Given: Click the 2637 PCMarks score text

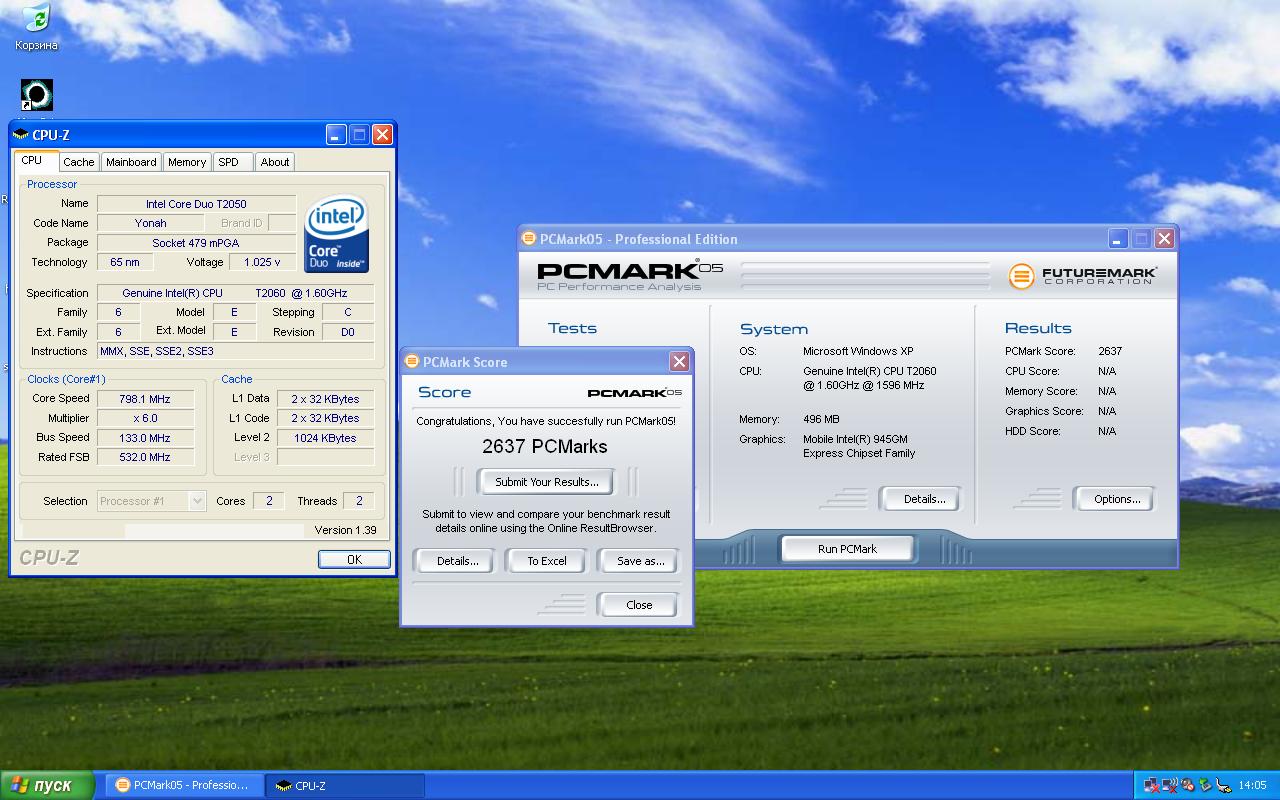Looking at the screenshot, I should pyautogui.click(x=545, y=447).
